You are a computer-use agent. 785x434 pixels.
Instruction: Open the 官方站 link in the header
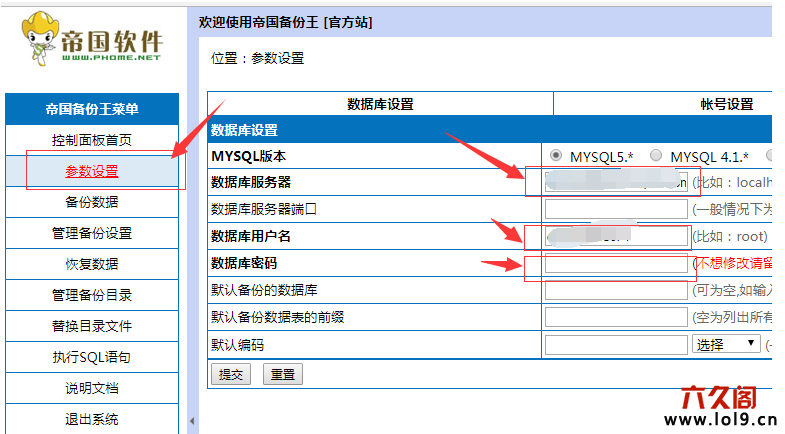point(345,21)
